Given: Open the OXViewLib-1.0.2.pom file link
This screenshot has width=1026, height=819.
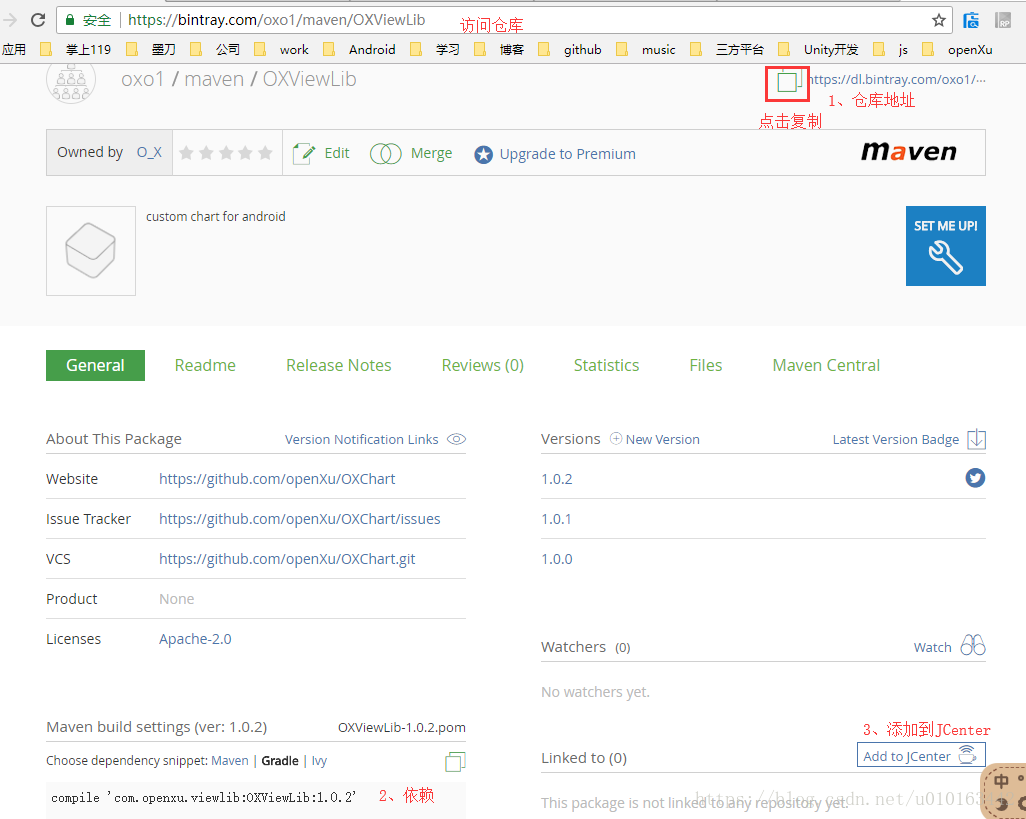Looking at the screenshot, I should (402, 727).
